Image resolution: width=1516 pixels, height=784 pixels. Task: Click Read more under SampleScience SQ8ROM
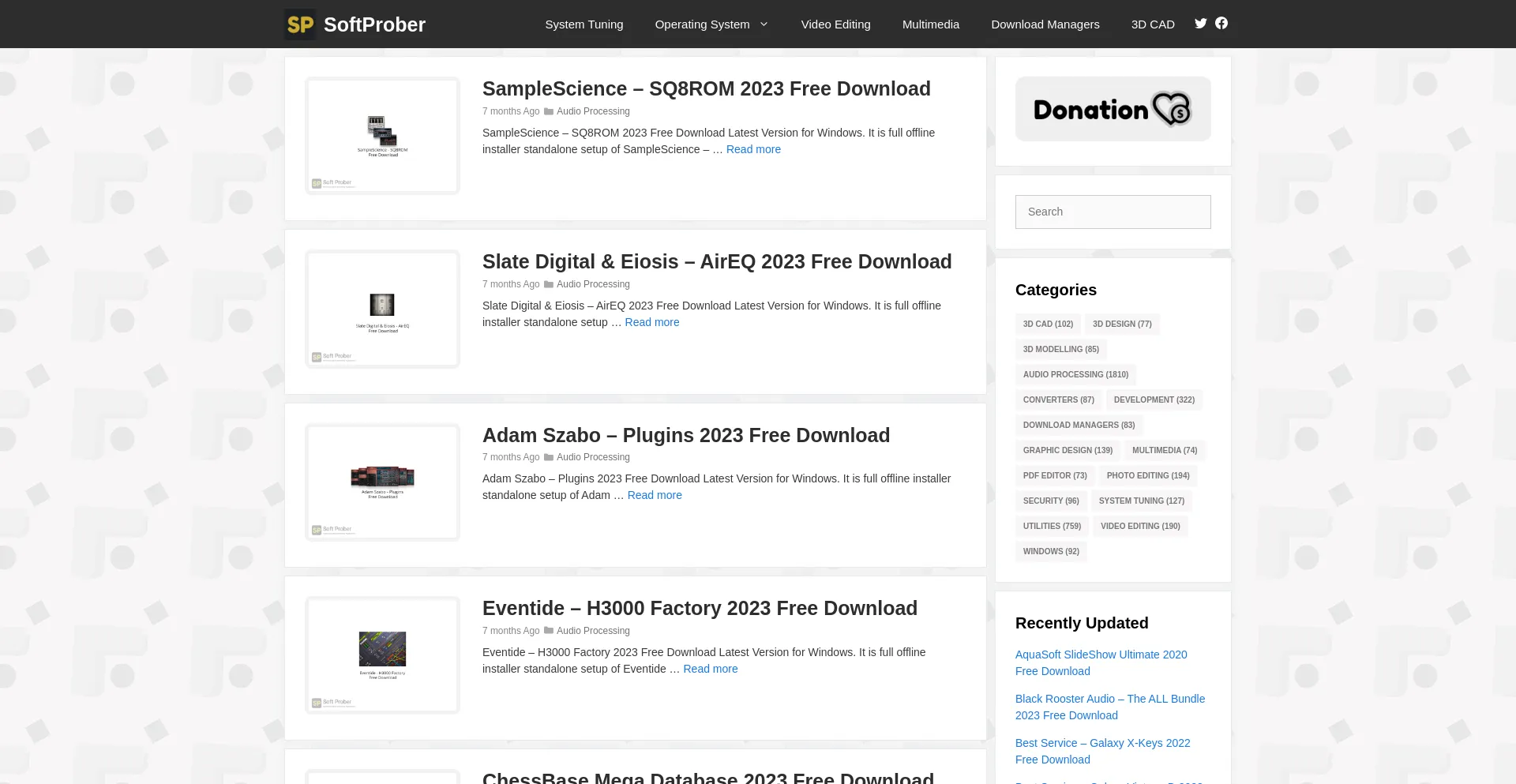(753, 149)
